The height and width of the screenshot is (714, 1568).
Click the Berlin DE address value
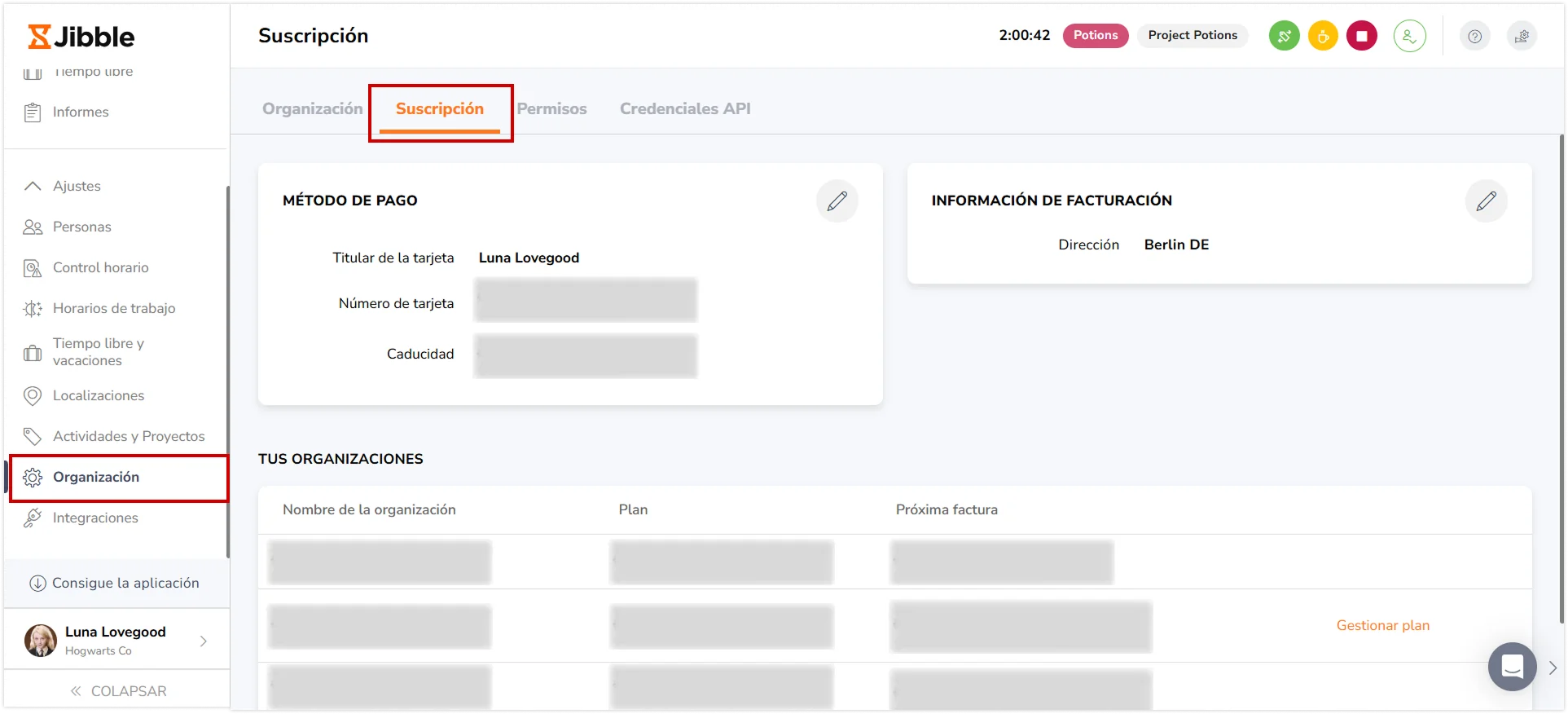(x=1176, y=245)
